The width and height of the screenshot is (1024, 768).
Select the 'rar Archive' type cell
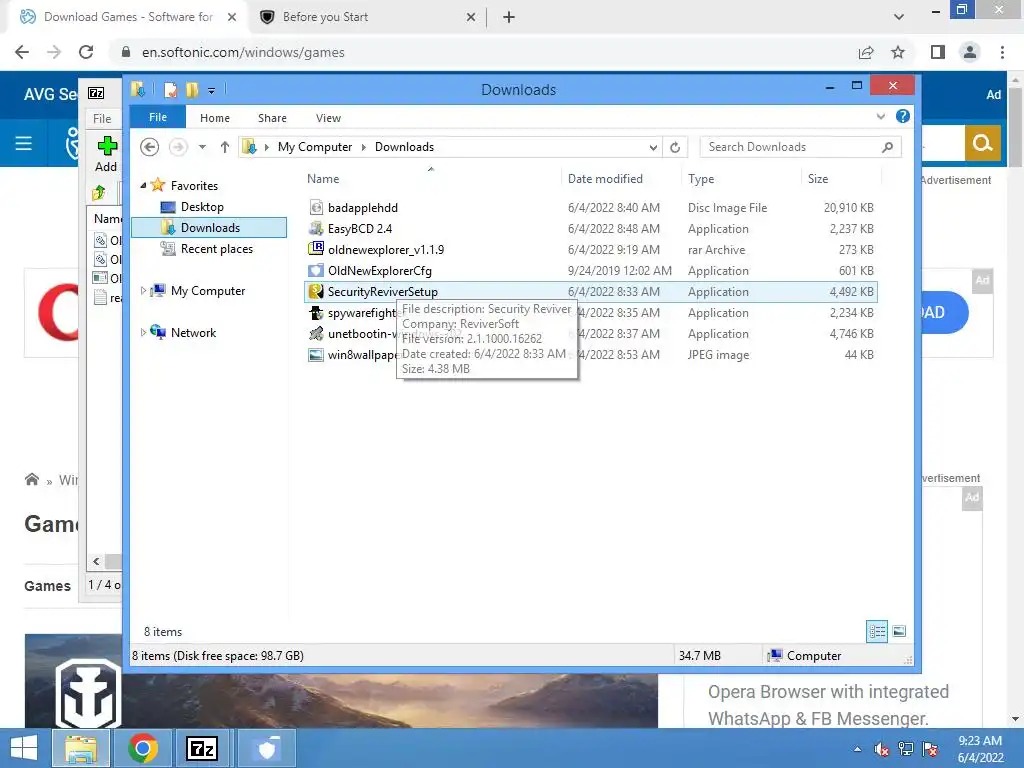716,249
